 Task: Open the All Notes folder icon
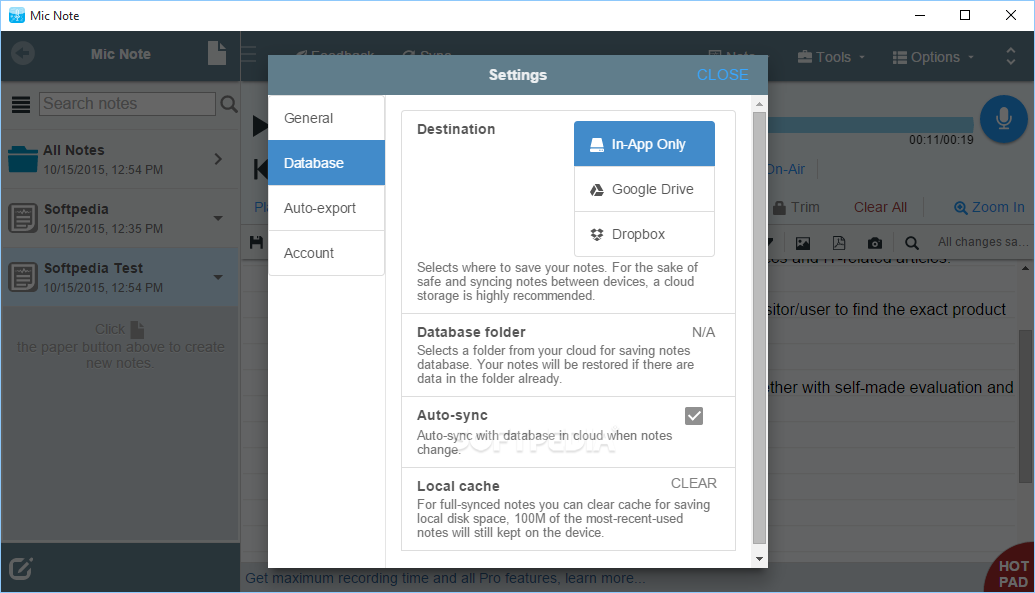(23, 159)
